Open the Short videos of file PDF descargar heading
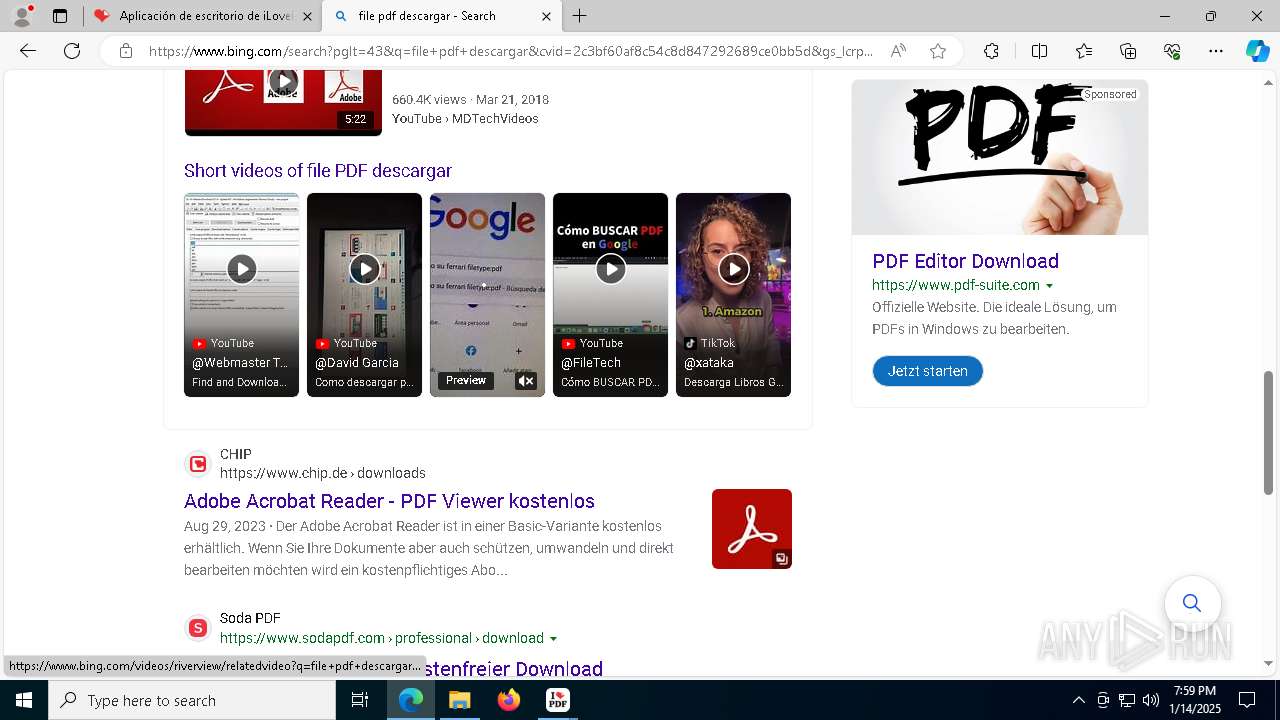Viewport: 1280px width, 720px height. coord(318,171)
